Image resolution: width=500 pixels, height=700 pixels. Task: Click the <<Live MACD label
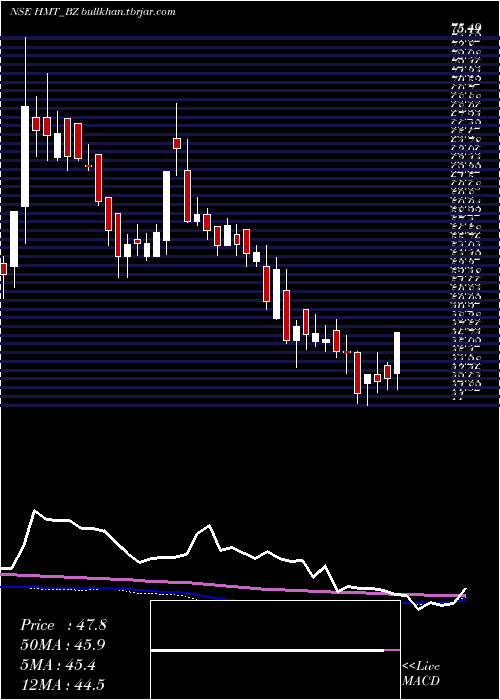[x=421, y=674]
